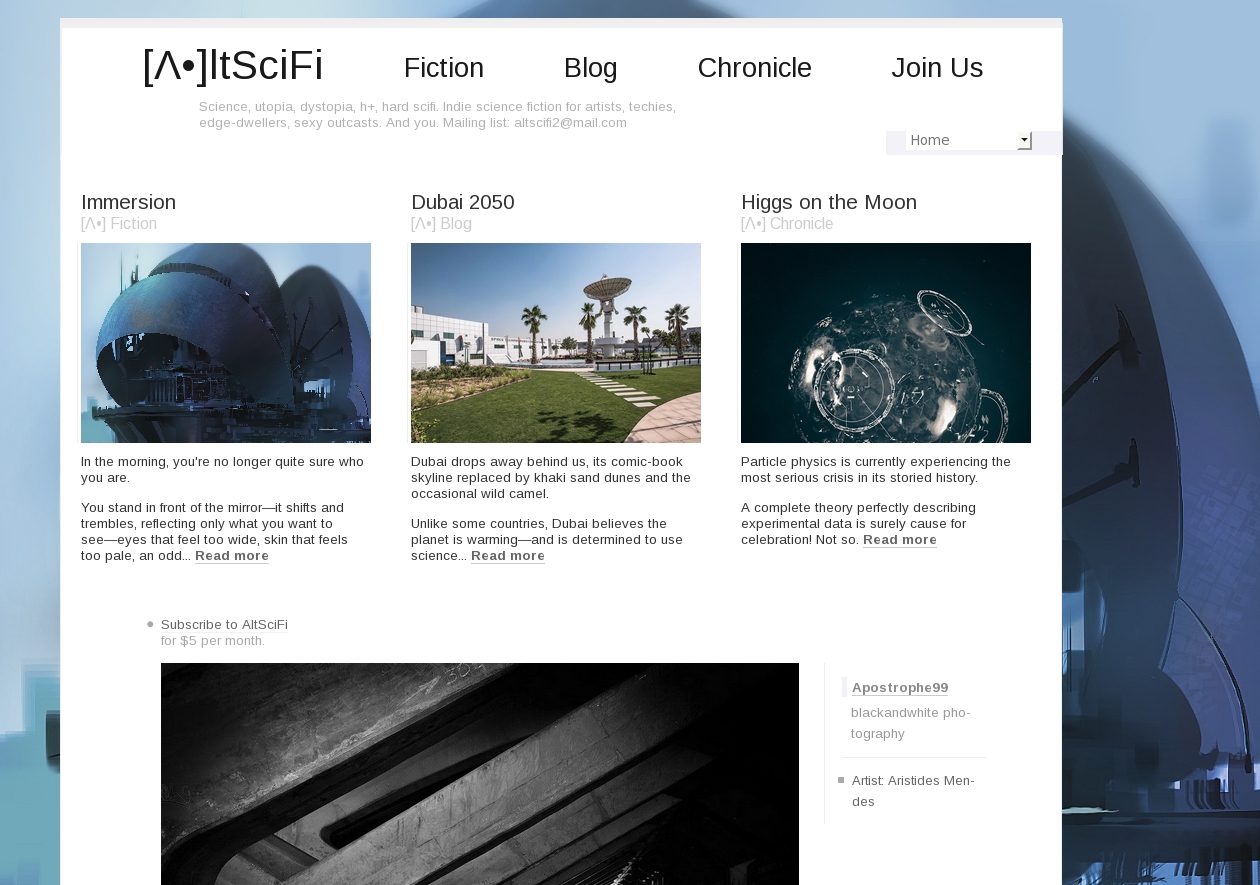1260x885 pixels.
Task: Click the text 'In the morning, you're no longer'
Action: point(222,470)
